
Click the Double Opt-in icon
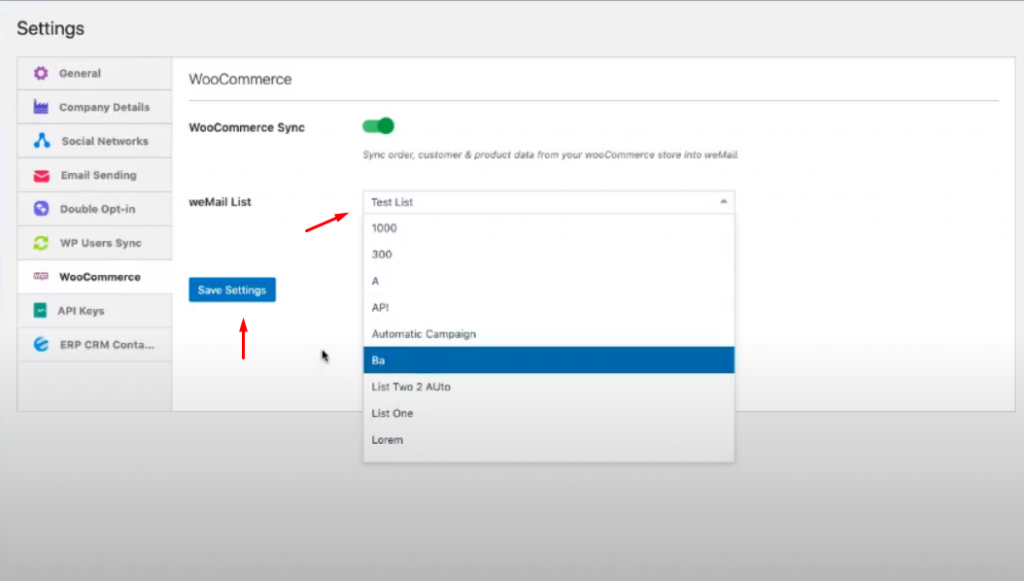tap(40, 209)
